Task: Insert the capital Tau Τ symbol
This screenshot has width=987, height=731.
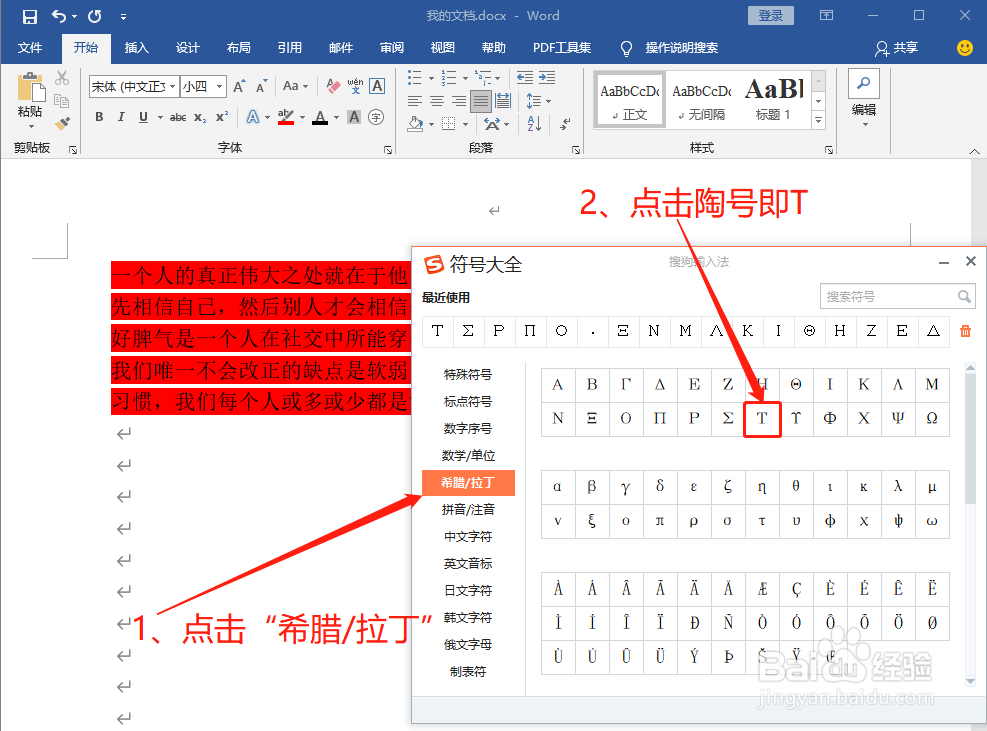Action: 762,419
